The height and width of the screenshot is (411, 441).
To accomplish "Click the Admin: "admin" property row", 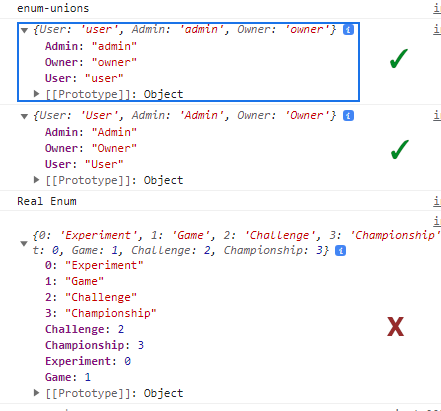I will pyautogui.click(x=91, y=46).
